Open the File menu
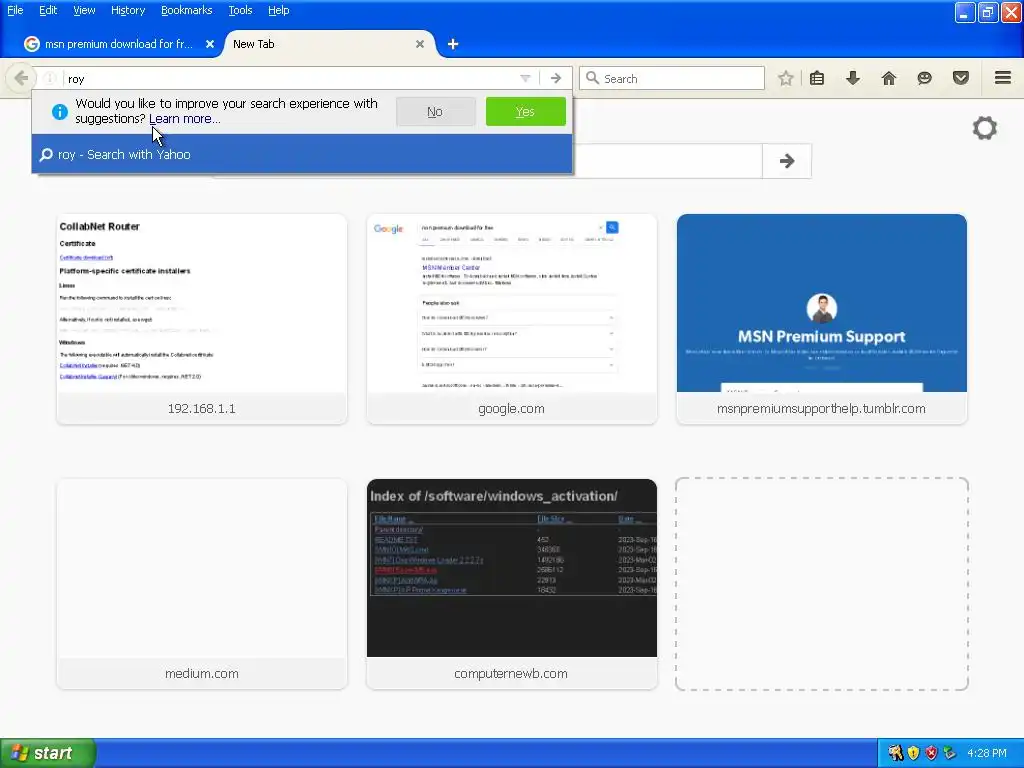Image resolution: width=1024 pixels, height=768 pixels. pos(15,10)
